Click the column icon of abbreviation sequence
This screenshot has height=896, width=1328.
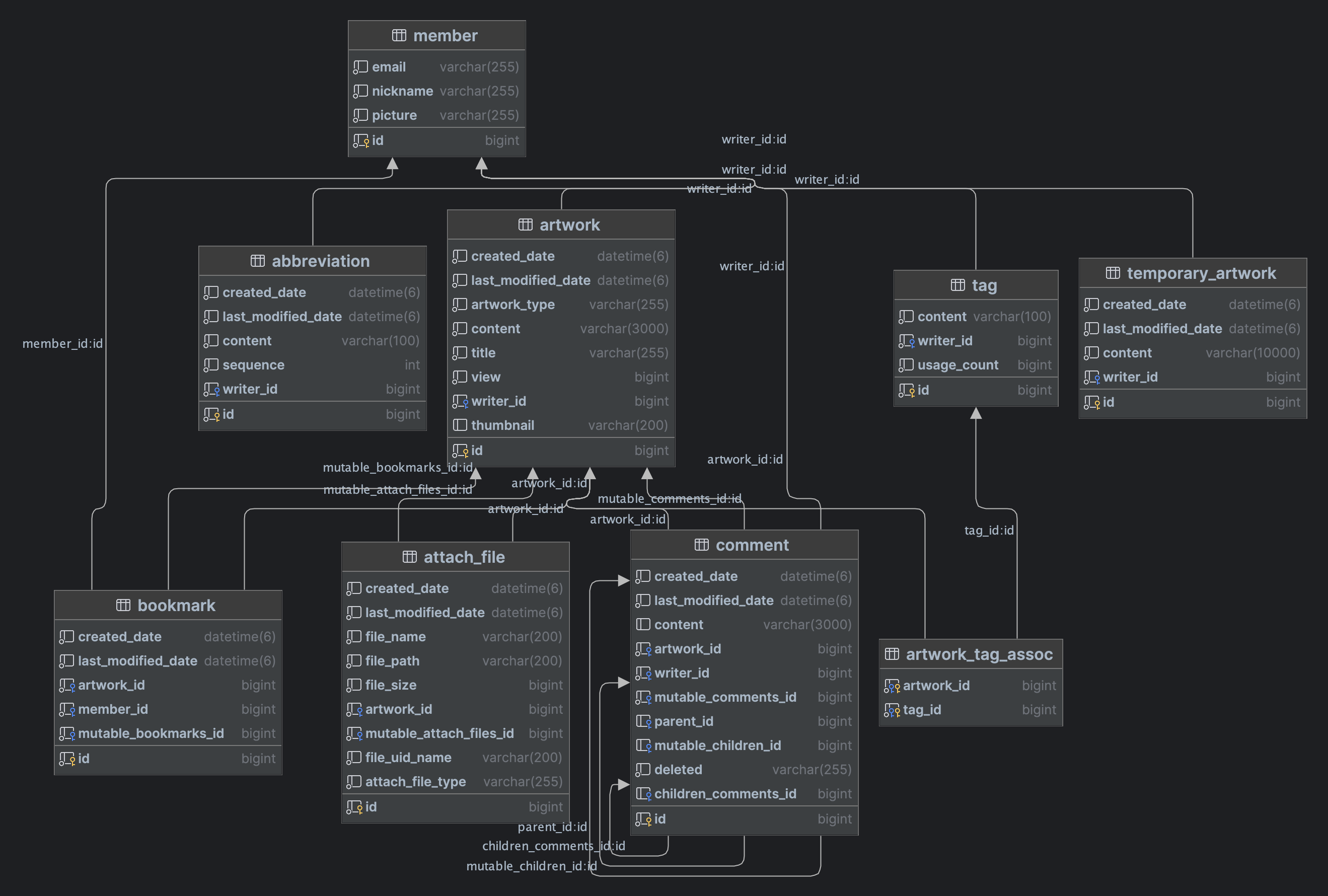click(x=211, y=365)
